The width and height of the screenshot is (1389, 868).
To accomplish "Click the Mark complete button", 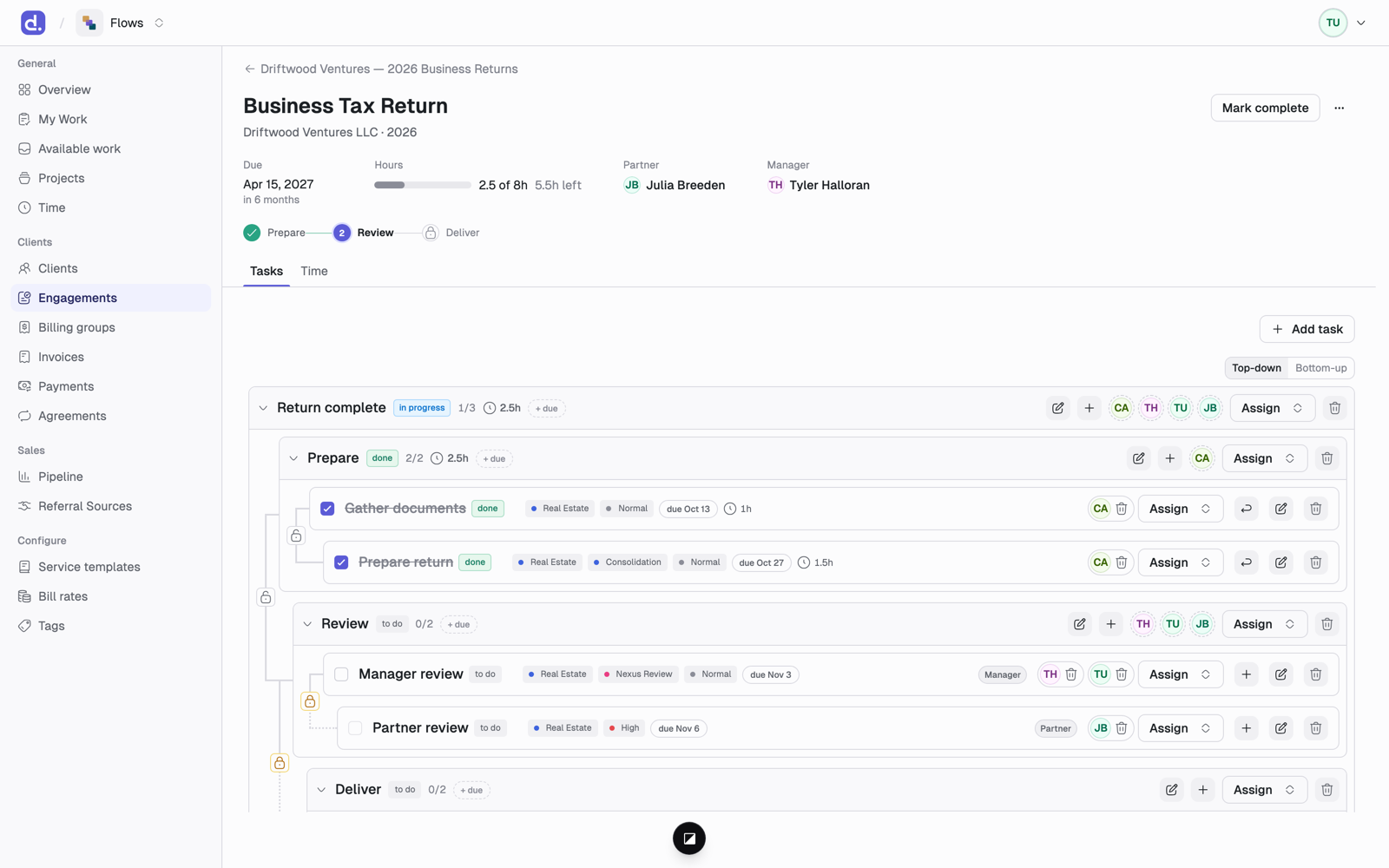I will click(1265, 108).
